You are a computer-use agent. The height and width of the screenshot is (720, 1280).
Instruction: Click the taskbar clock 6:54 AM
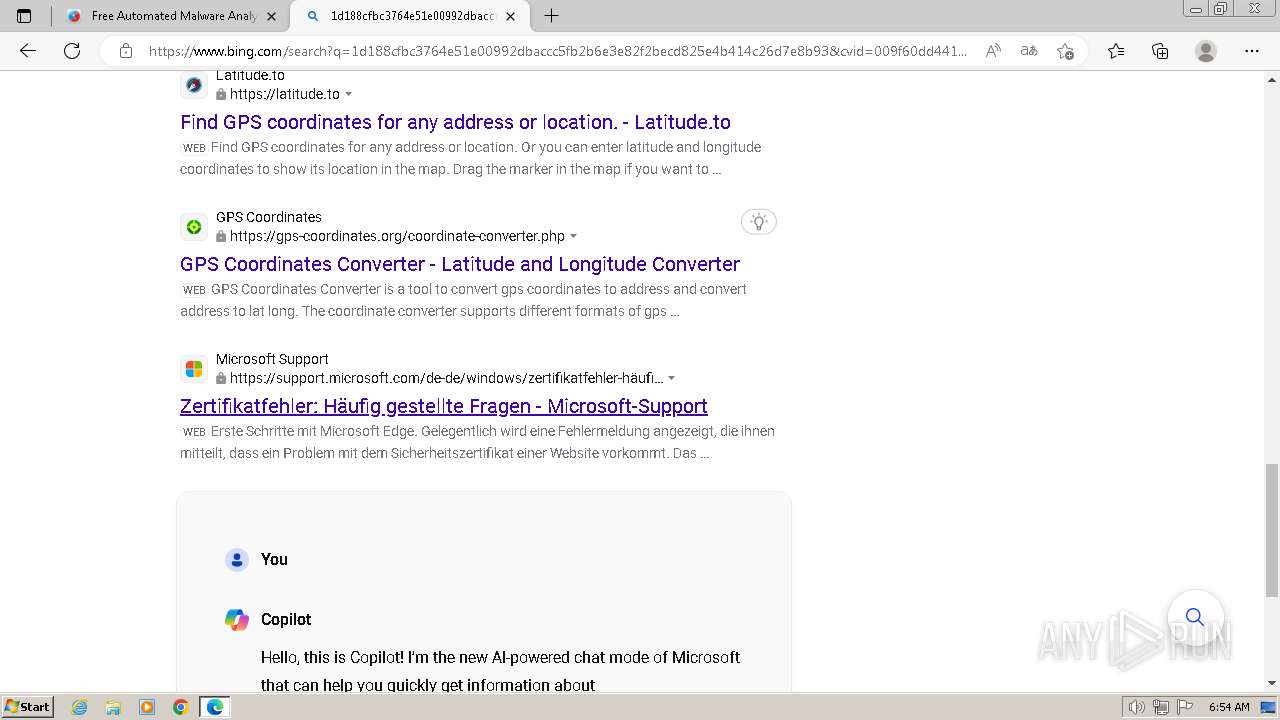coord(1229,707)
